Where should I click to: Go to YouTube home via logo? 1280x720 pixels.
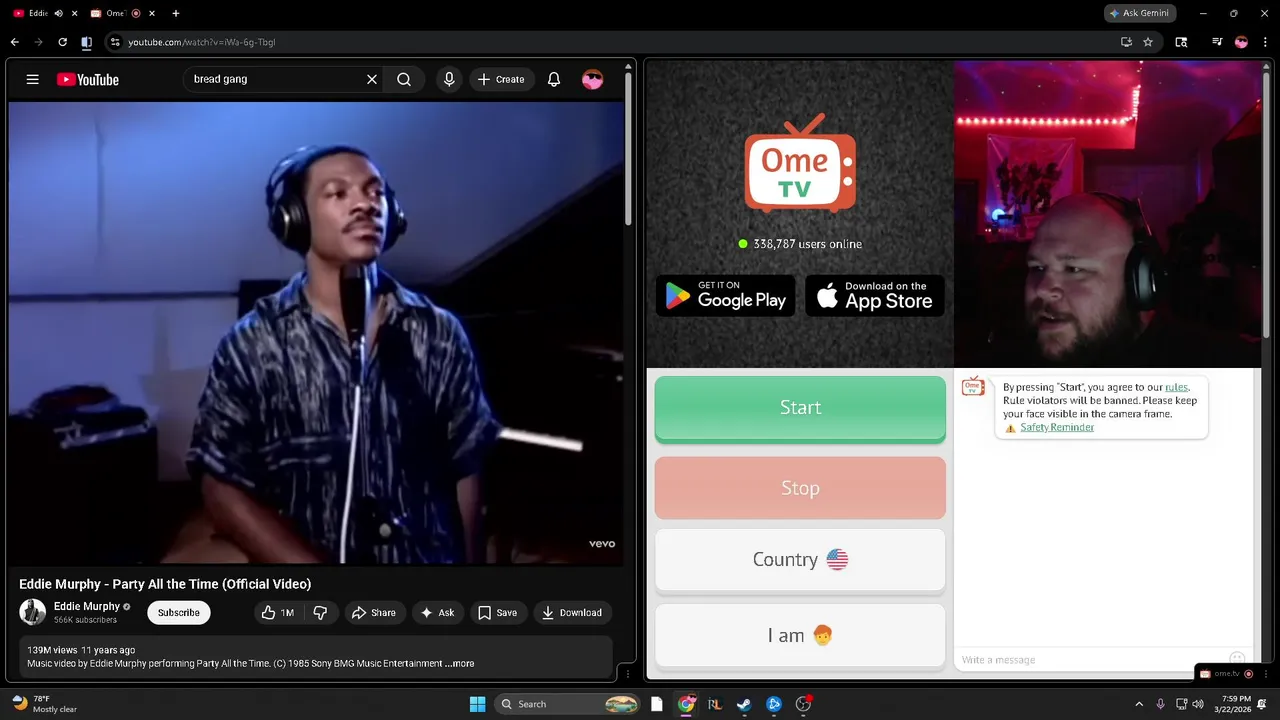pyautogui.click(x=88, y=80)
